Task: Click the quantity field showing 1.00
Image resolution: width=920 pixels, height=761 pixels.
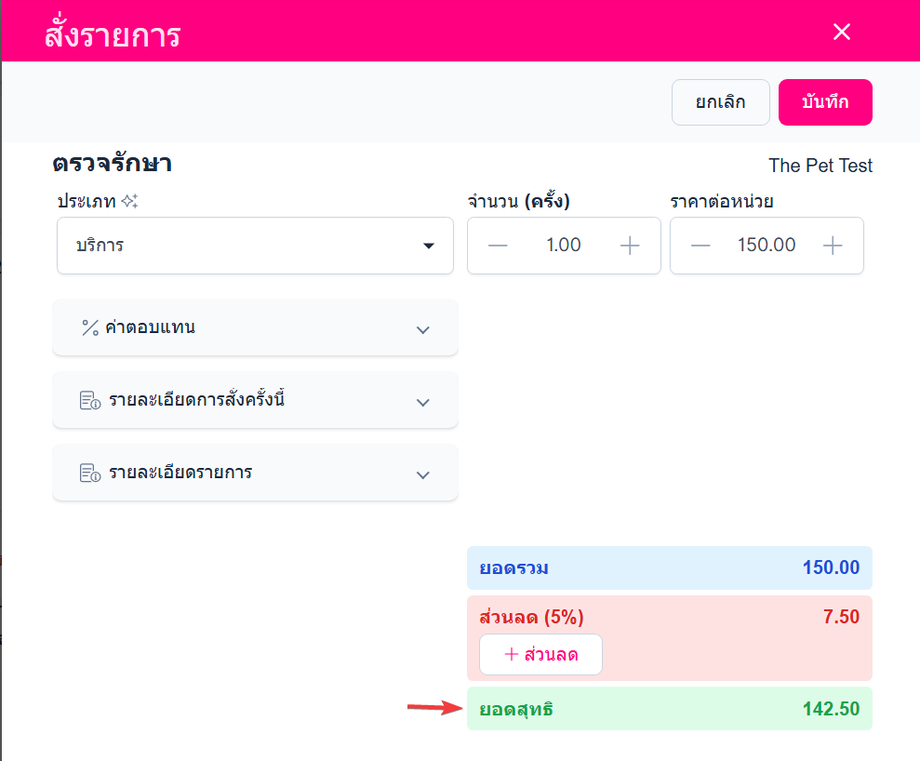Action: (x=563, y=245)
